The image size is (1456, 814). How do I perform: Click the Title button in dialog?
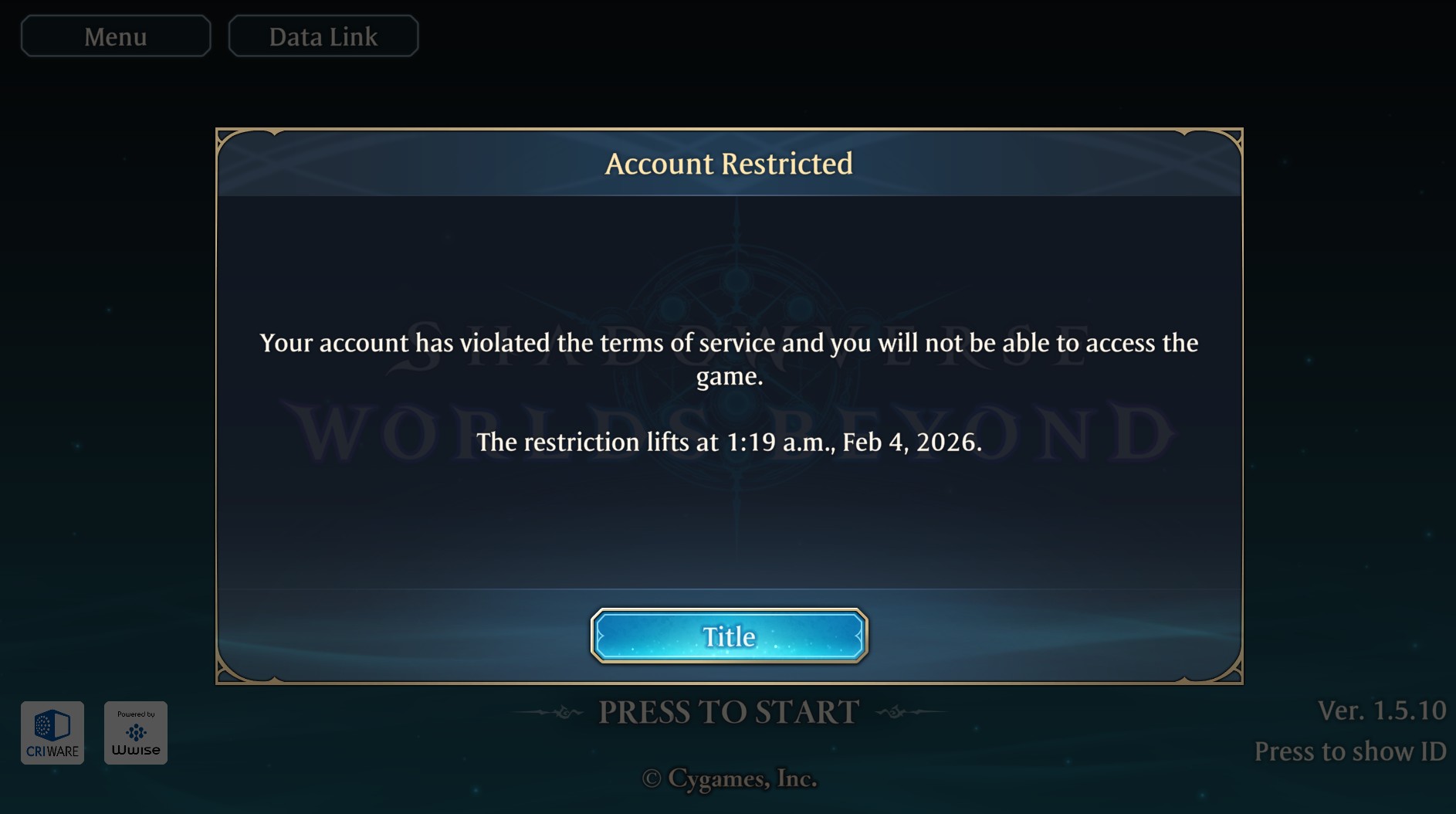729,636
